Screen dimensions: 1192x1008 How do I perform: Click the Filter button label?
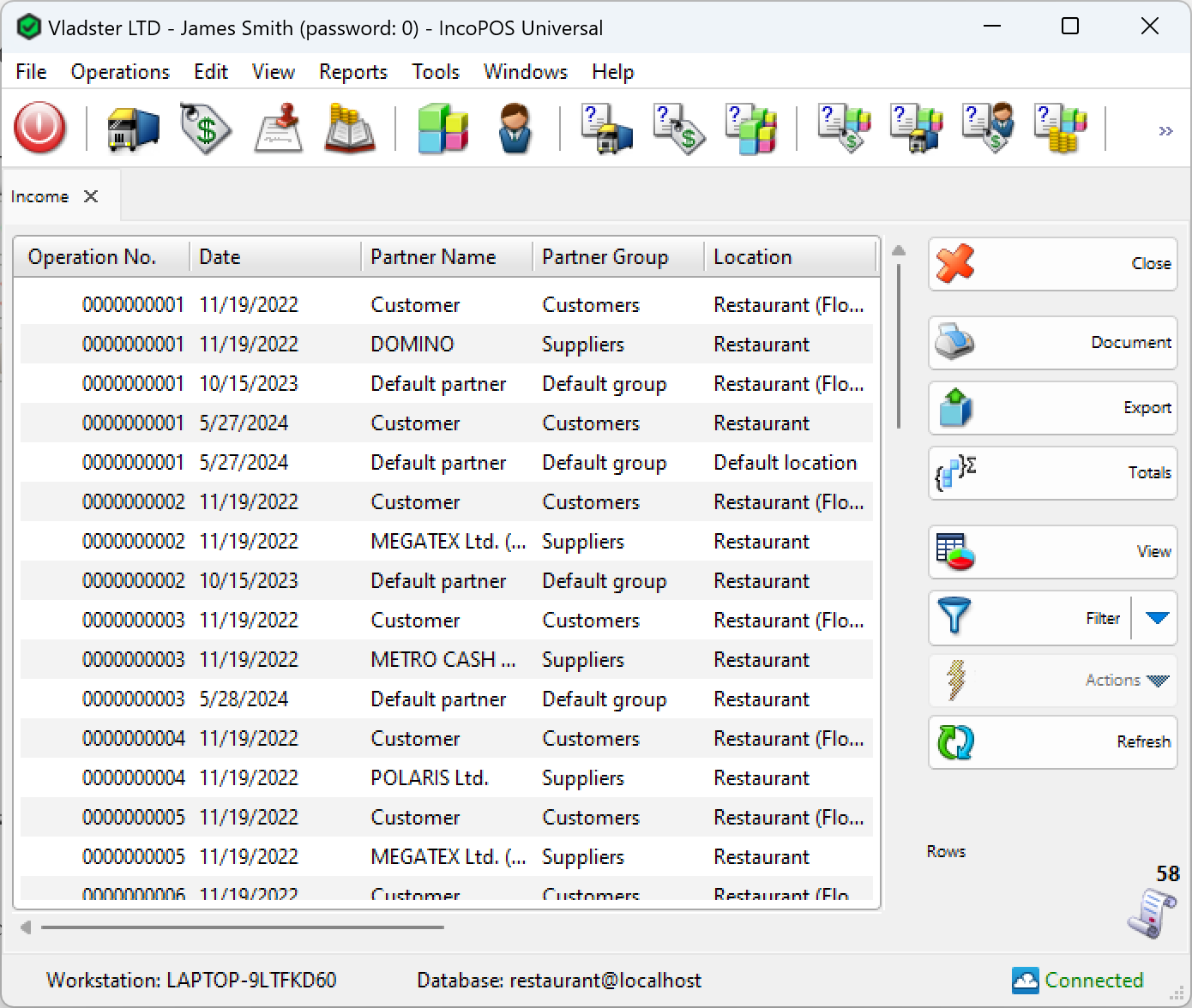[x=1103, y=618]
